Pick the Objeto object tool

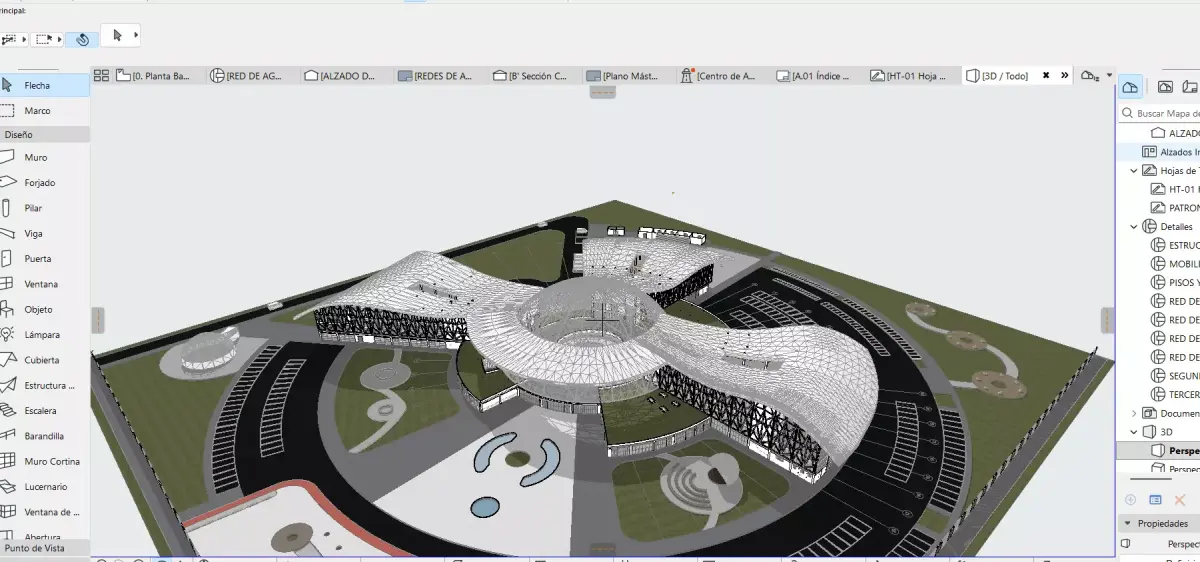(x=44, y=310)
